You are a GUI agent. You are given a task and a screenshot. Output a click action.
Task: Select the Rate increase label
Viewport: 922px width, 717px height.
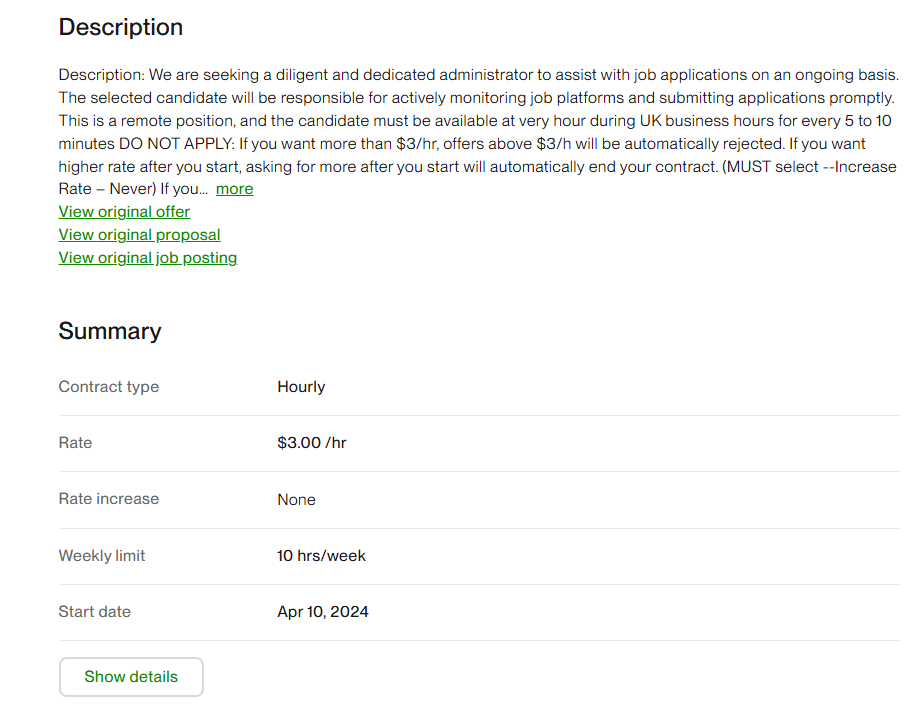click(x=109, y=499)
